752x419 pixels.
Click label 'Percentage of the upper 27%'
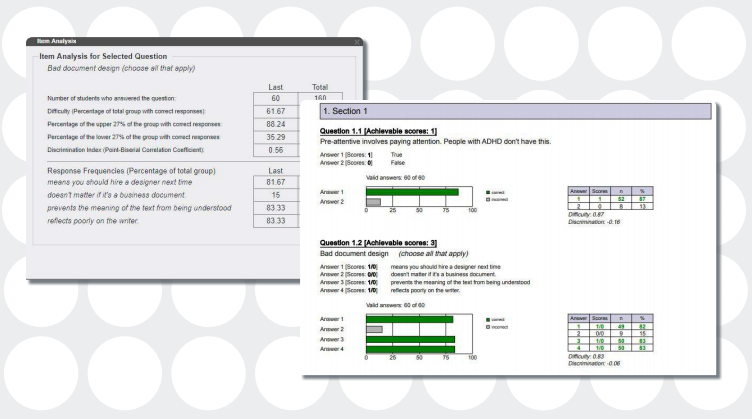click(134, 124)
